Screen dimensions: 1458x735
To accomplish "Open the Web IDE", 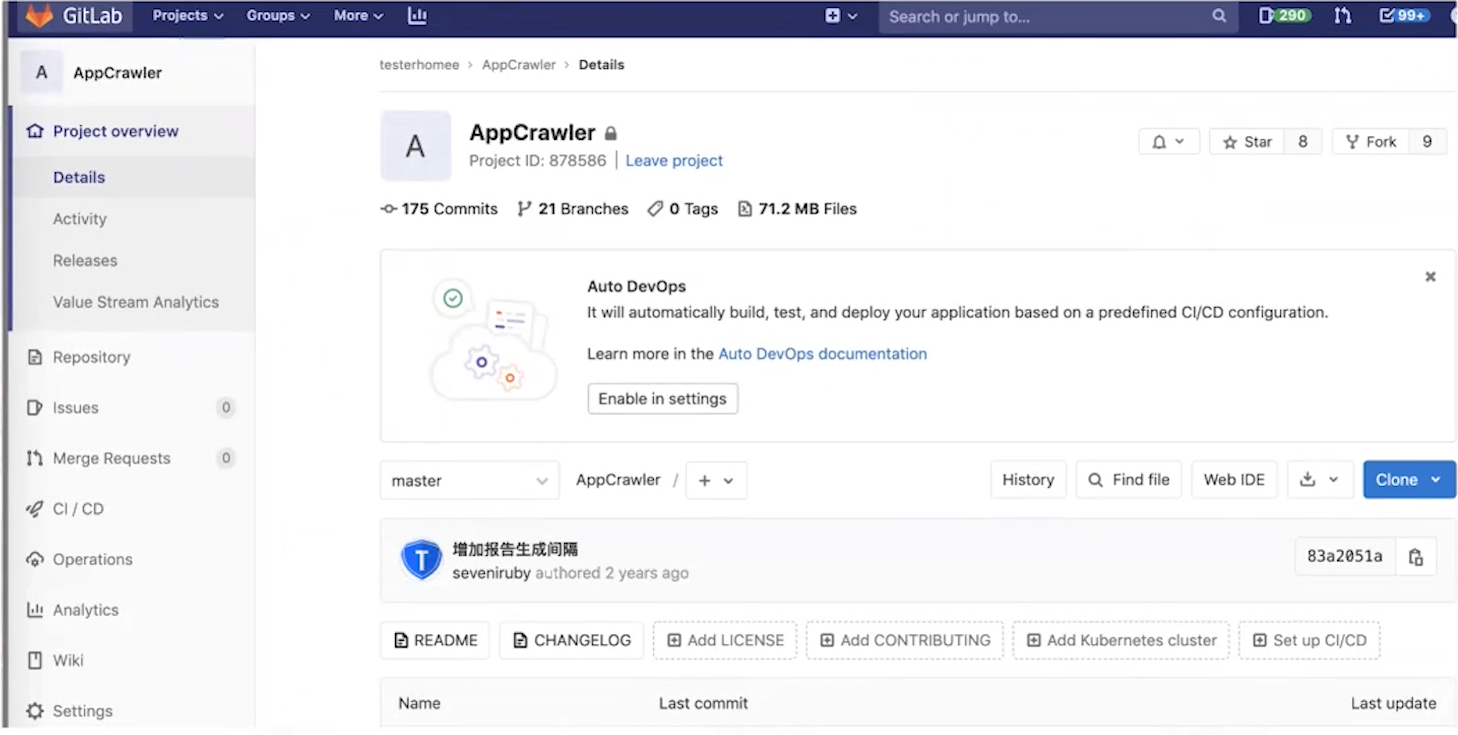I will pyautogui.click(x=1234, y=480).
